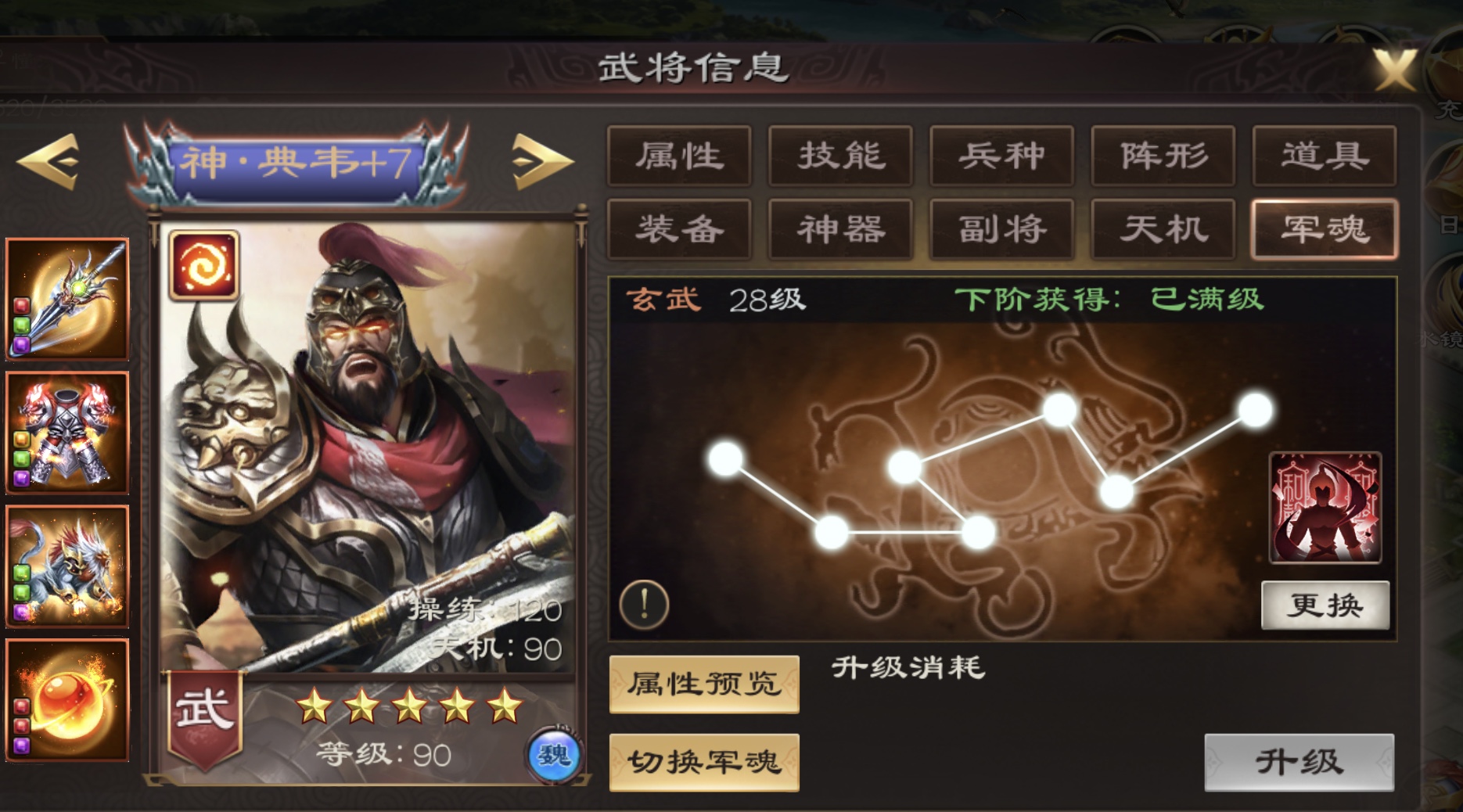Tap the spear weapon equipment icon
The image size is (1463, 812).
pyautogui.click(x=67, y=299)
